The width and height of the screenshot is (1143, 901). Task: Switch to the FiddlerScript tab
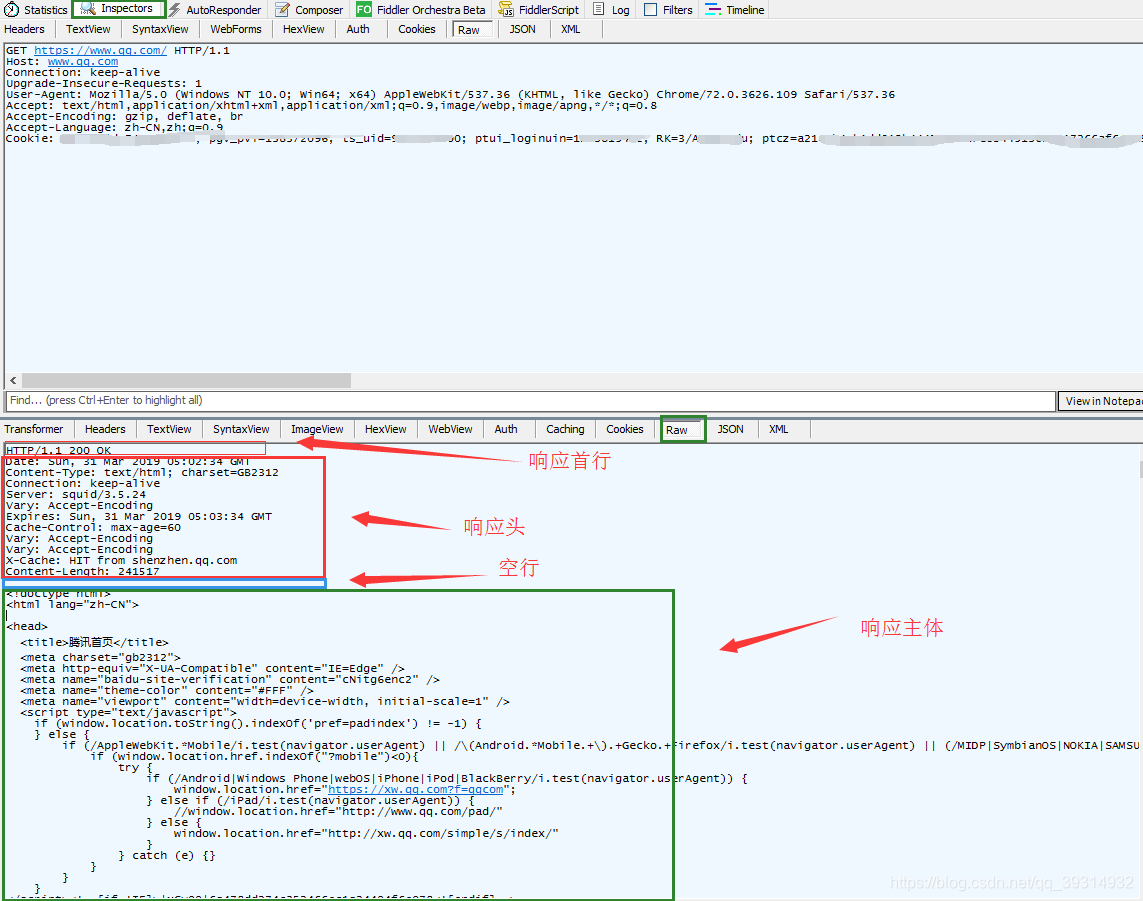click(x=548, y=10)
